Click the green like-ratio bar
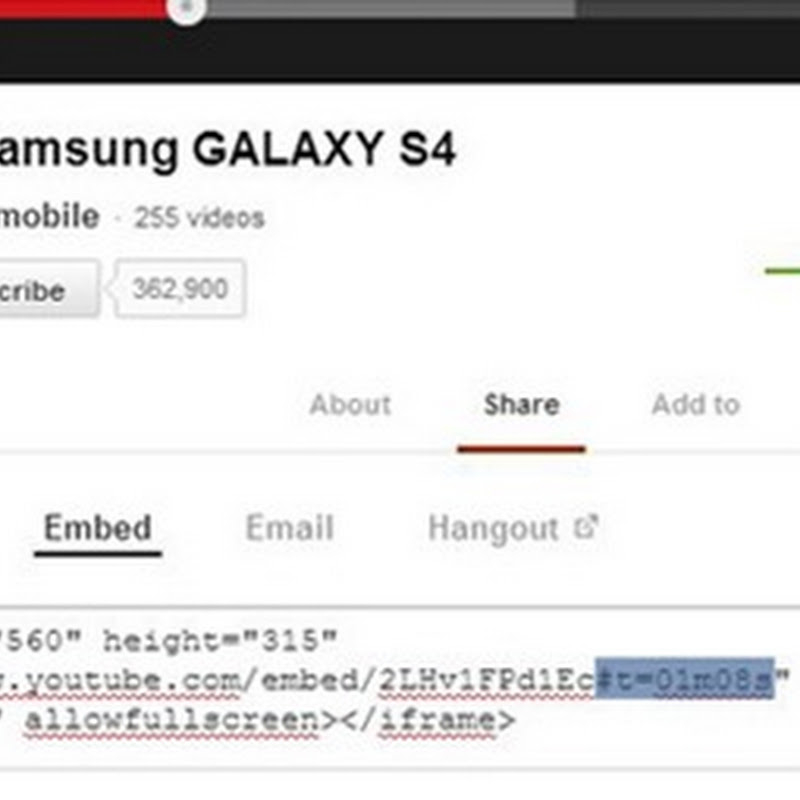The image size is (800, 800). [x=782, y=271]
